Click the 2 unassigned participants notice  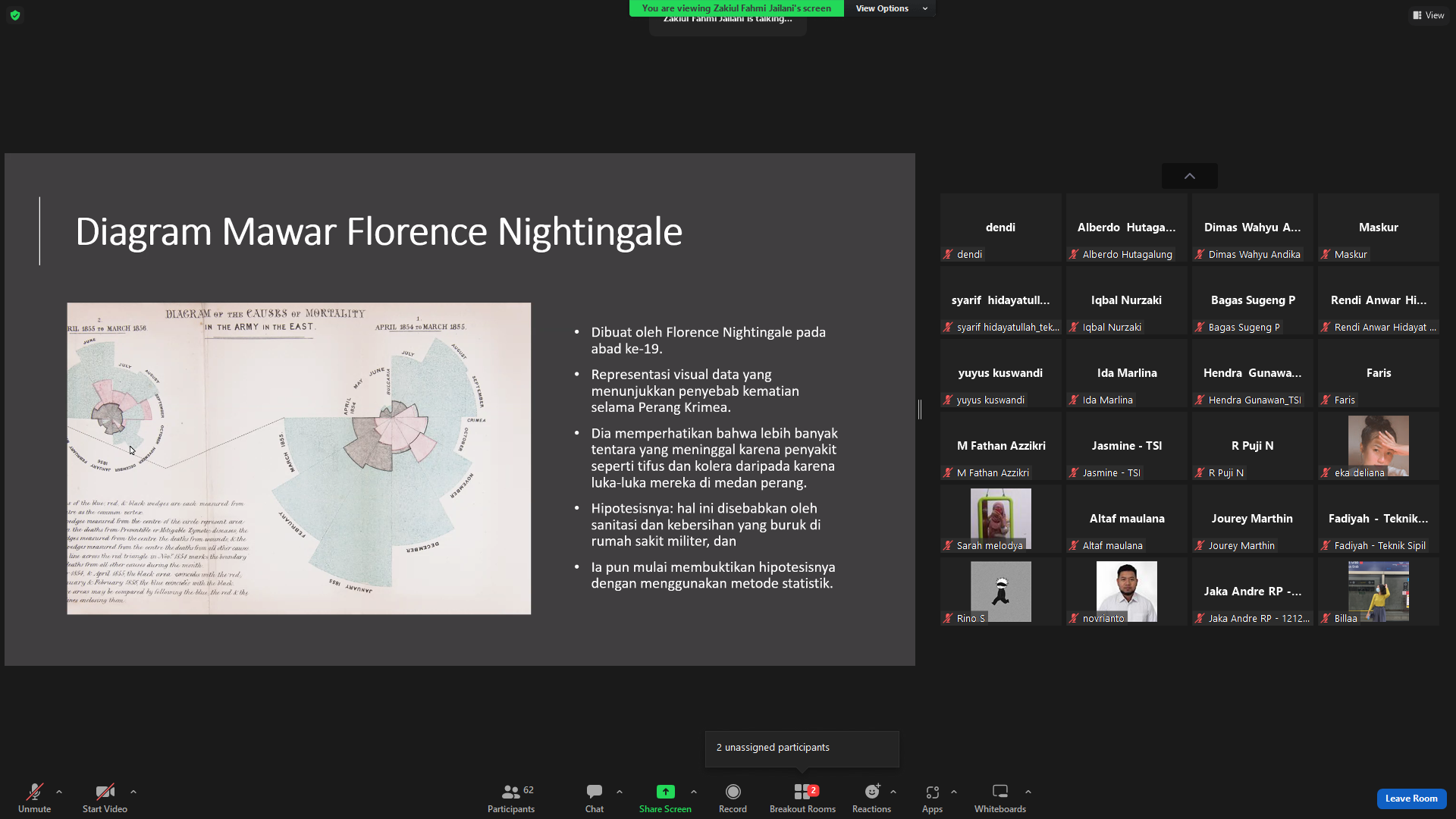pos(802,748)
